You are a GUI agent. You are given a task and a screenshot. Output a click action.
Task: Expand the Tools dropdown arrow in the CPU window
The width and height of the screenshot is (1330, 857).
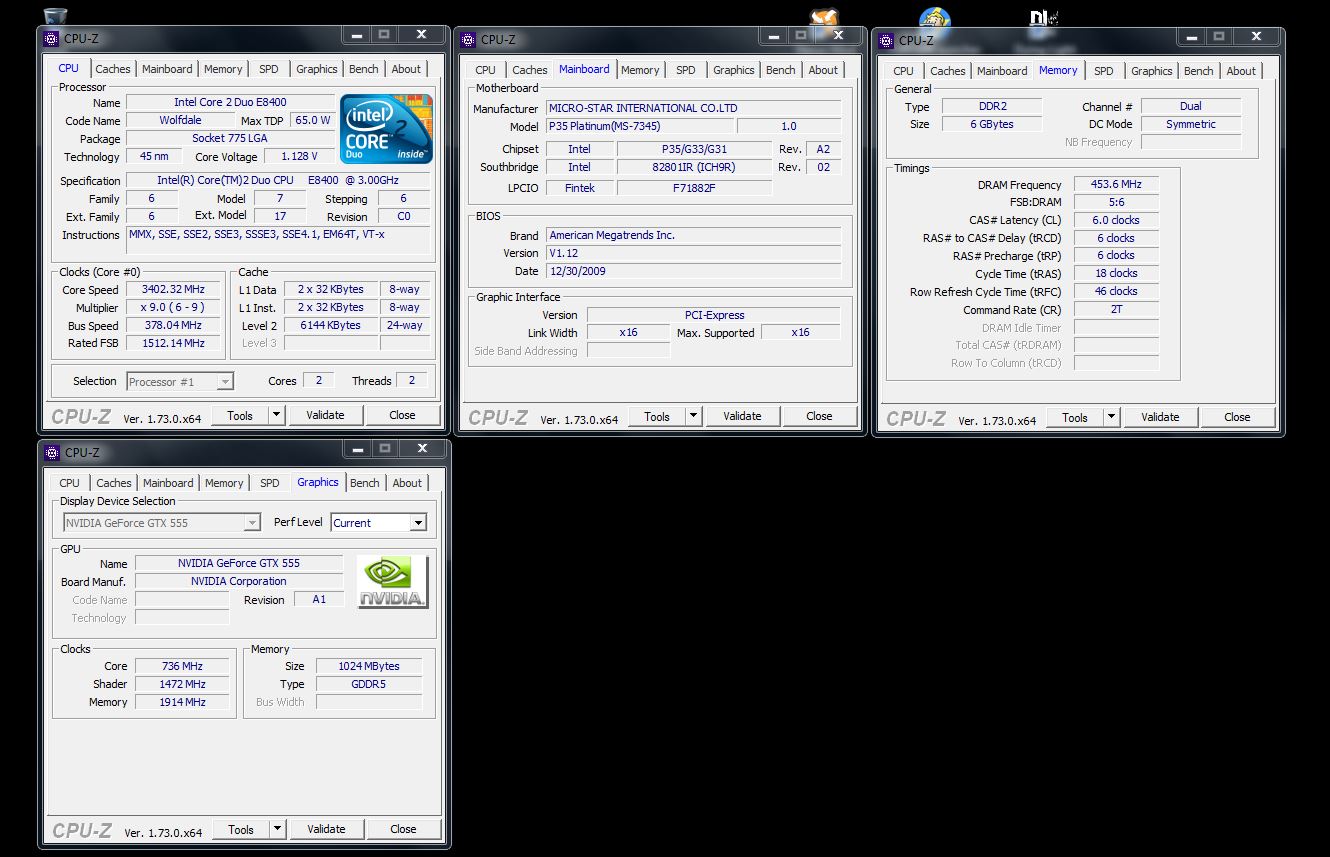coord(276,415)
